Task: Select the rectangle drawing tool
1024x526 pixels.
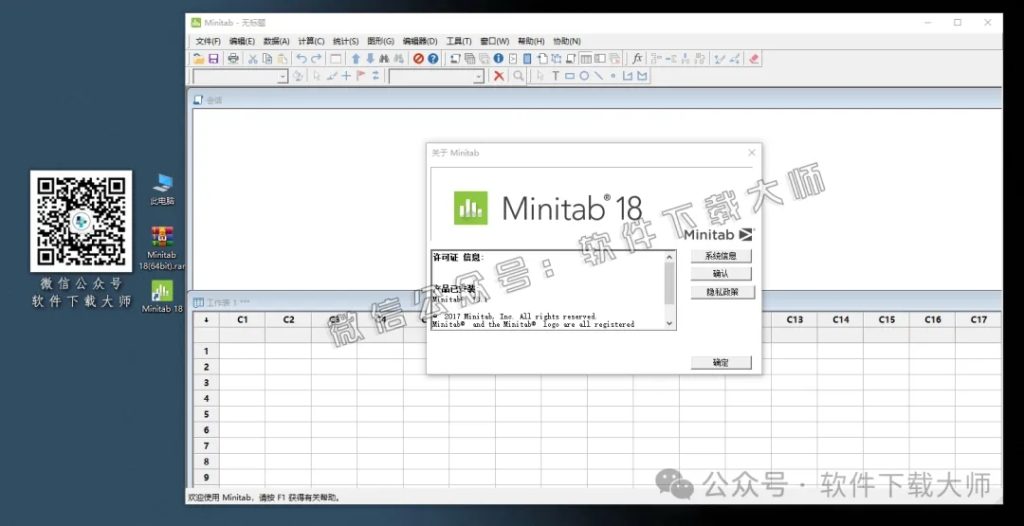Action: click(x=569, y=76)
